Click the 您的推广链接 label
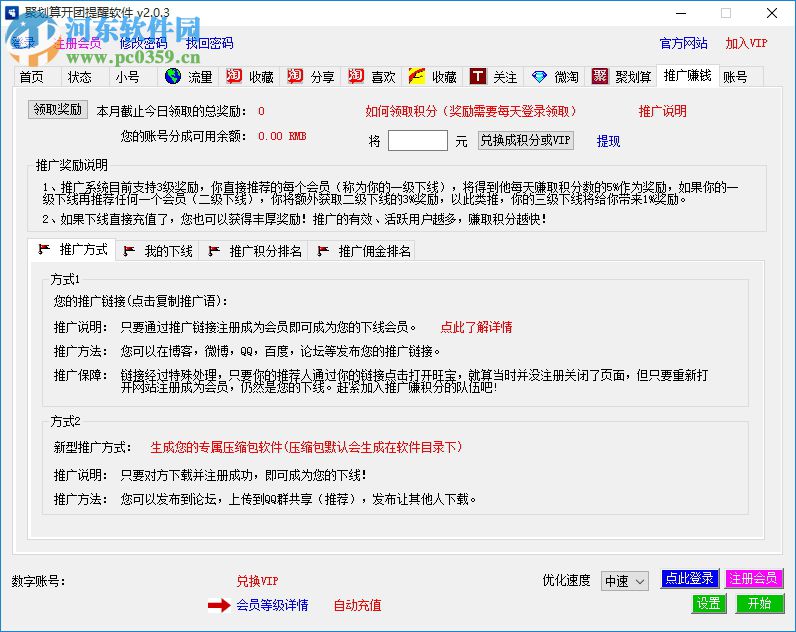This screenshot has height=632, width=796. pyautogui.click(x=141, y=301)
